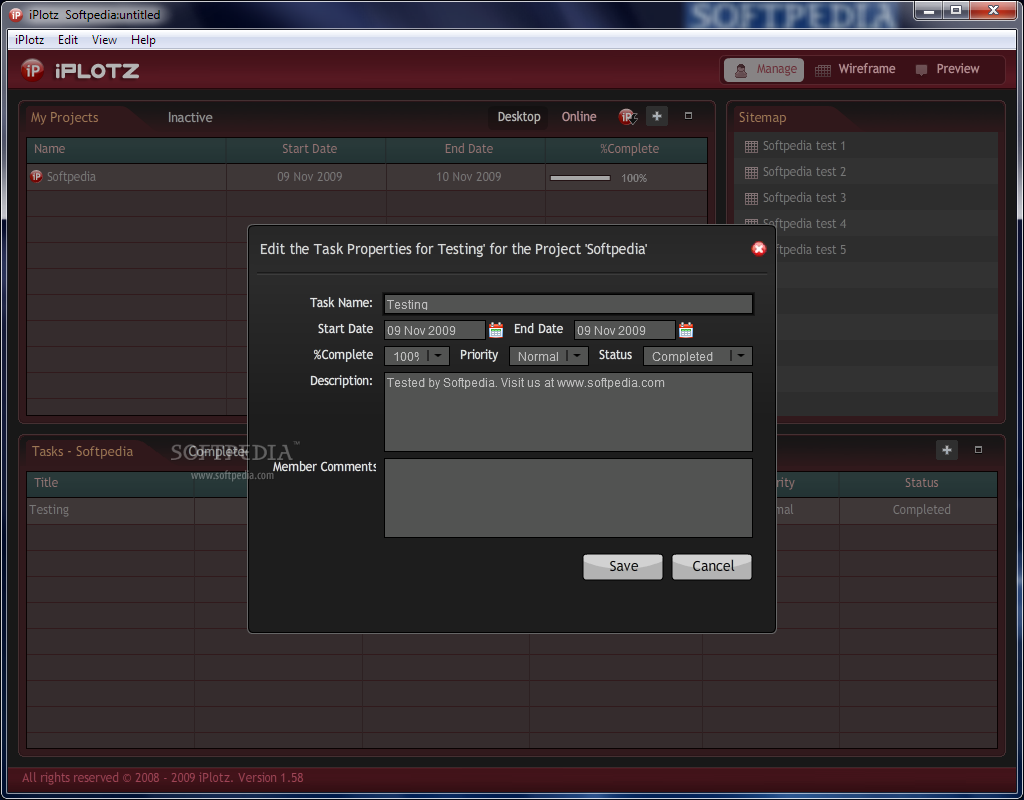Open the Edit menu
This screenshot has height=800, width=1024.
tap(68, 40)
